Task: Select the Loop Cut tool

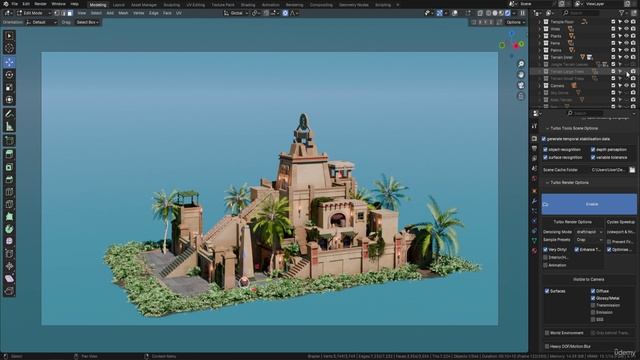Action: pyautogui.click(x=9, y=192)
